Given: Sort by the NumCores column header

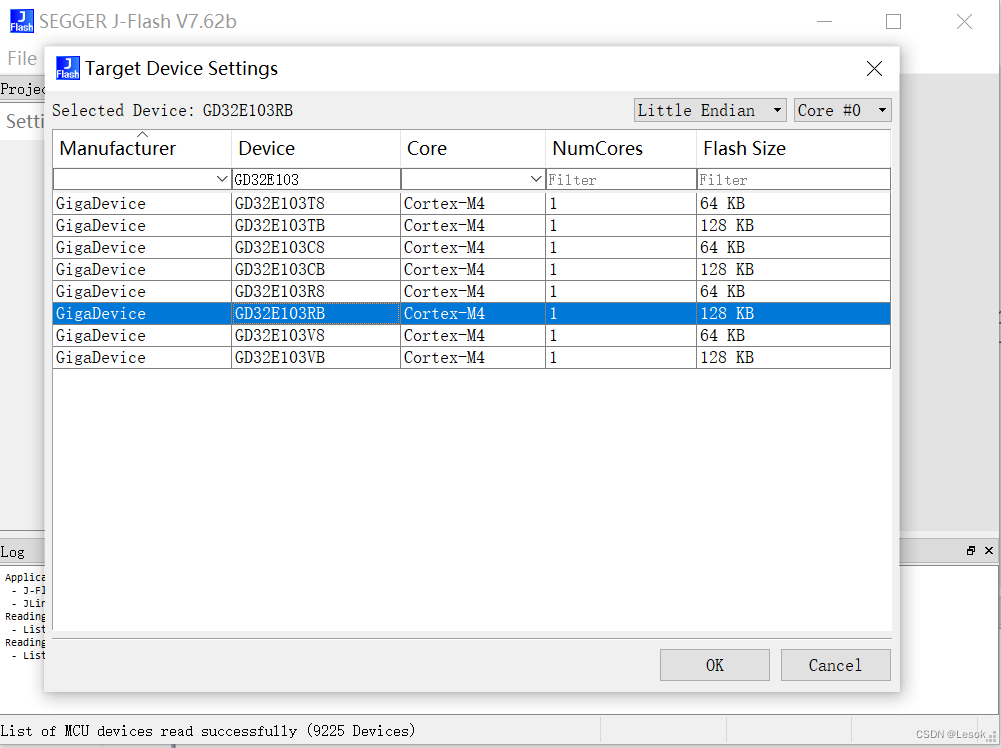Looking at the screenshot, I should coord(621,149).
